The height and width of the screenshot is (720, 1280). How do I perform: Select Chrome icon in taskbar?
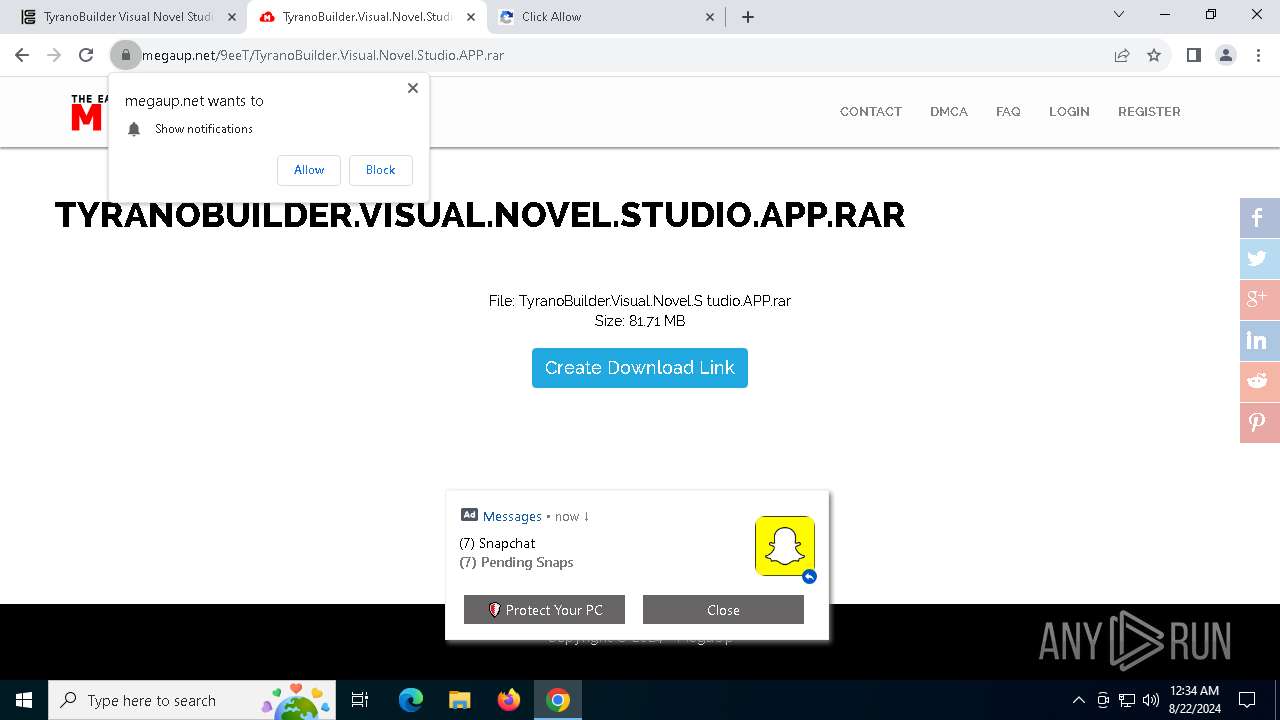click(x=558, y=700)
